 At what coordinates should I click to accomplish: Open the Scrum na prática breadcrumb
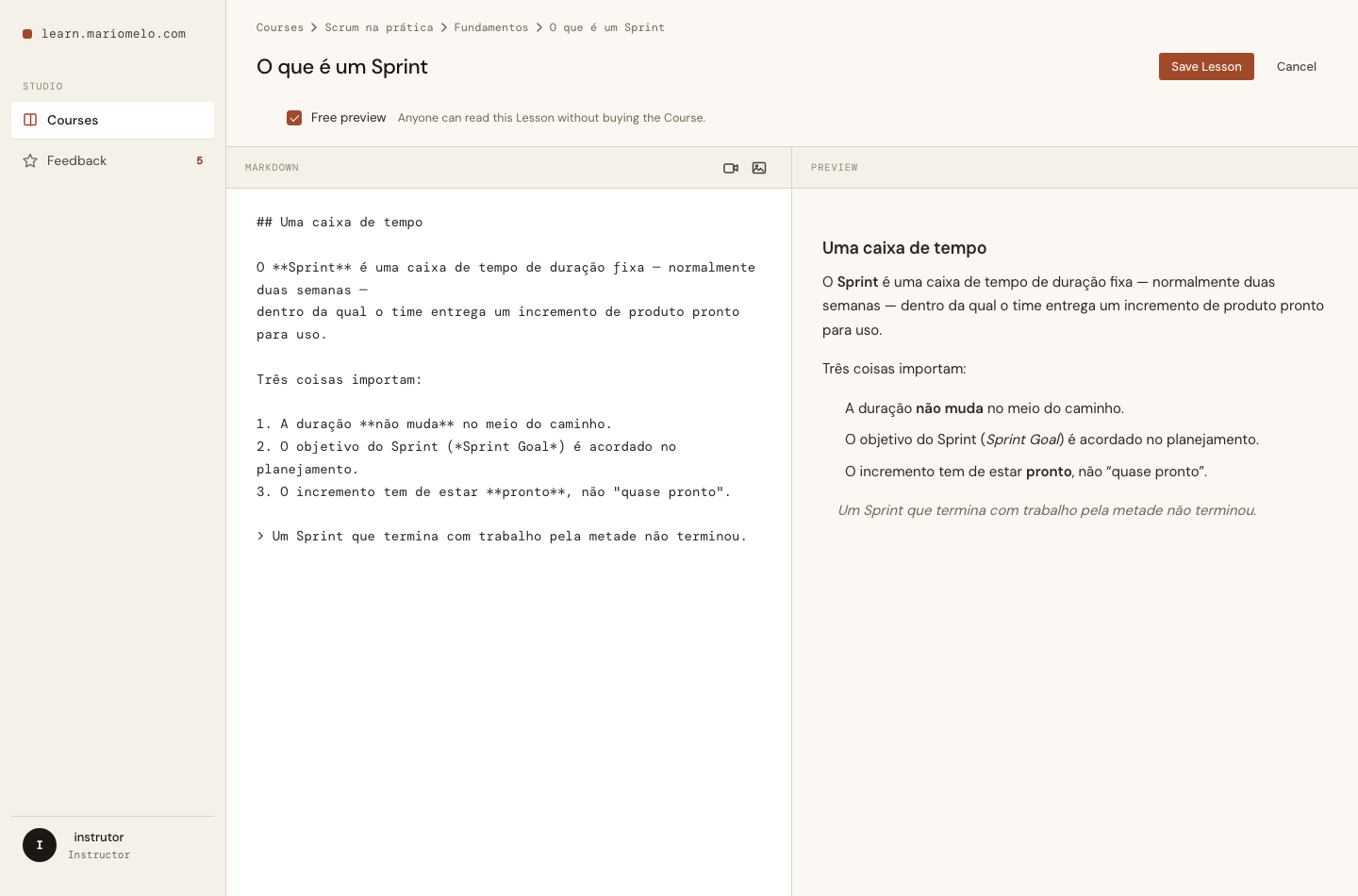(x=379, y=27)
